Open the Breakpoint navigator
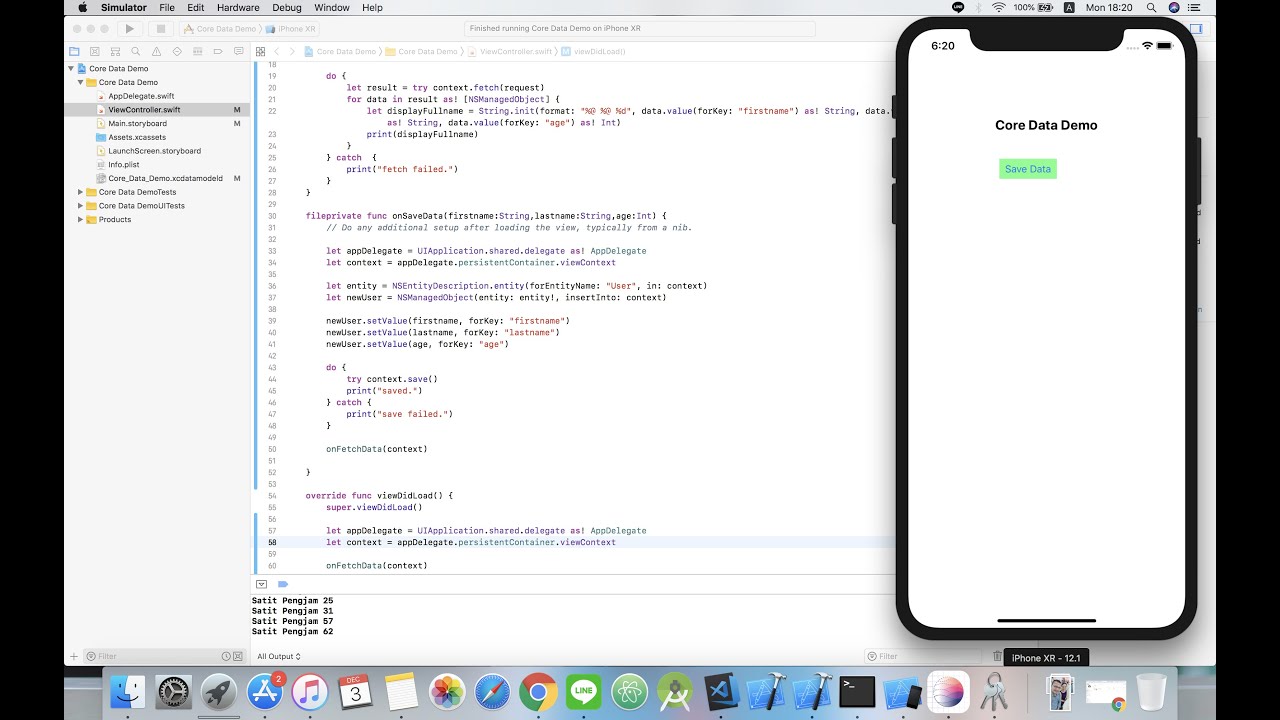Image resolution: width=1280 pixels, height=720 pixels. click(218, 51)
